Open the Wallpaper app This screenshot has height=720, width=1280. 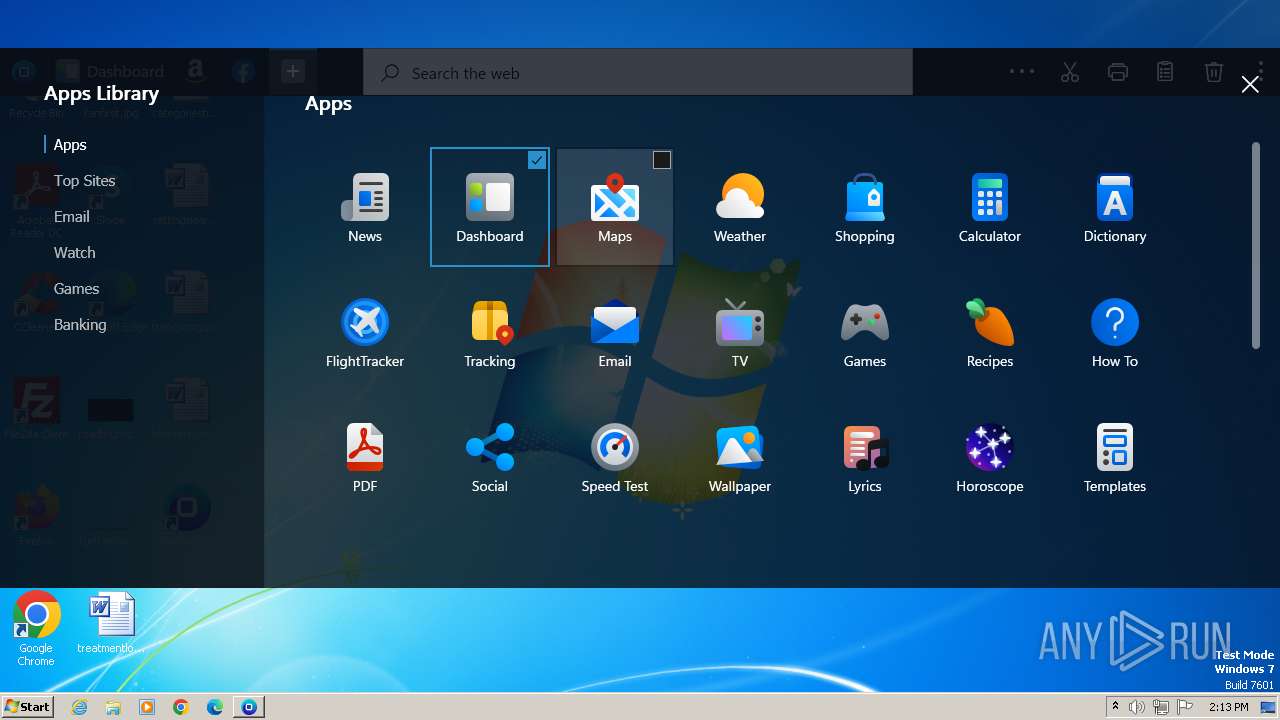pos(740,458)
